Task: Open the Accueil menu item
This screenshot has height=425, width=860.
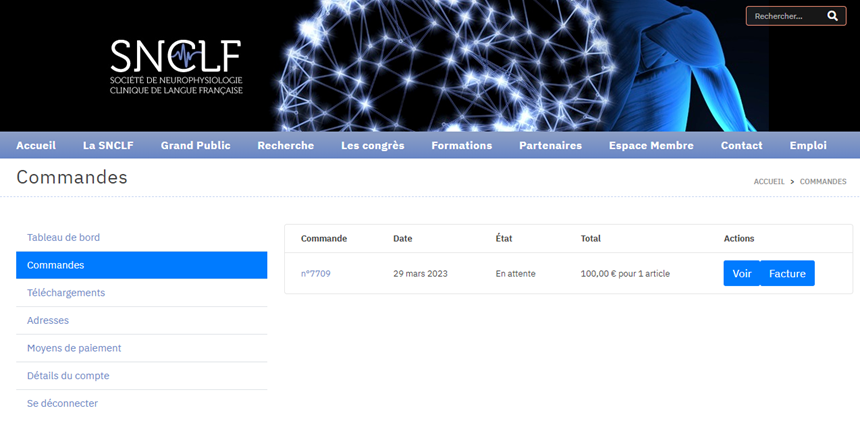Action: click(36, 145)
